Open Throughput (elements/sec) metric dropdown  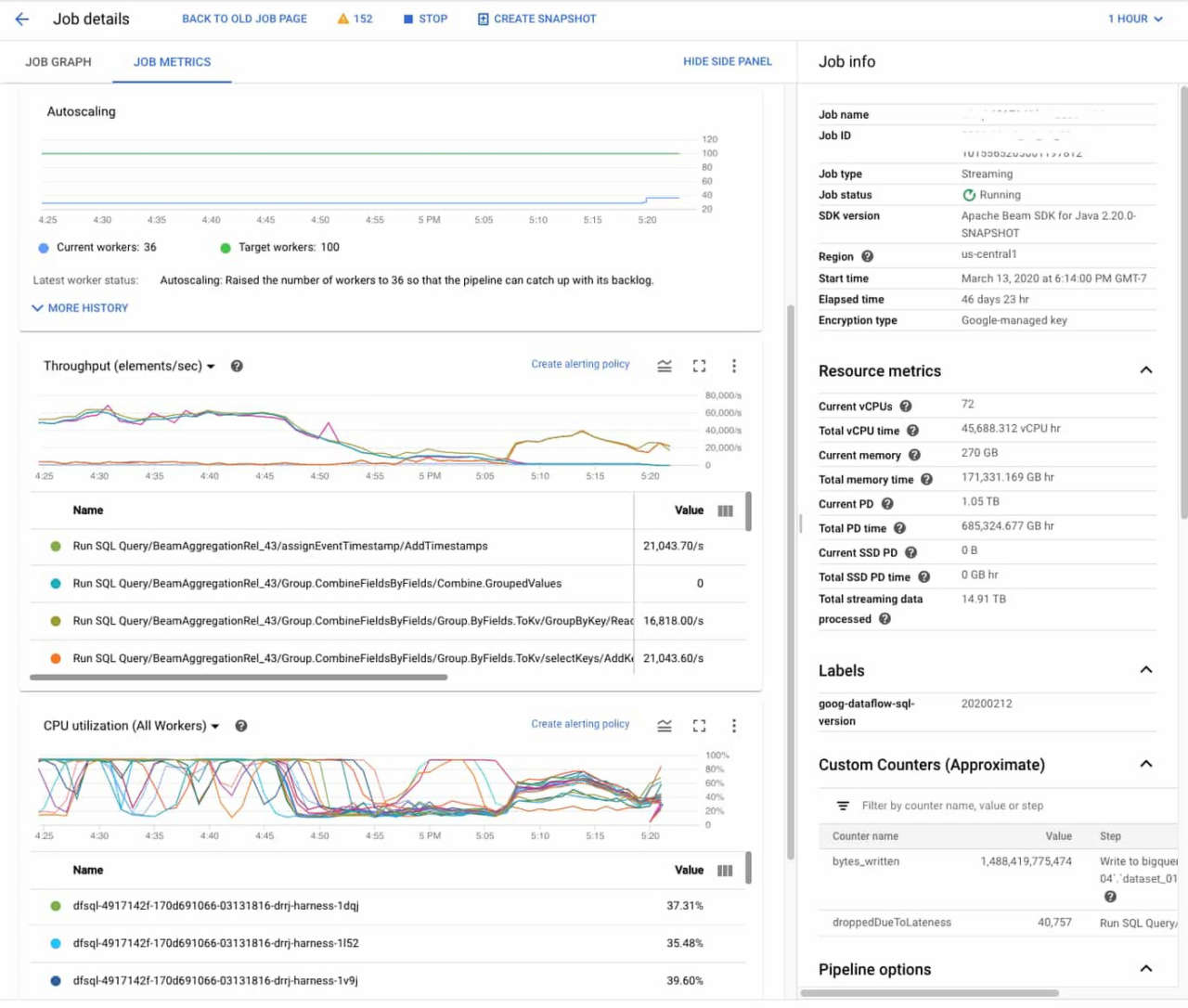129,366
